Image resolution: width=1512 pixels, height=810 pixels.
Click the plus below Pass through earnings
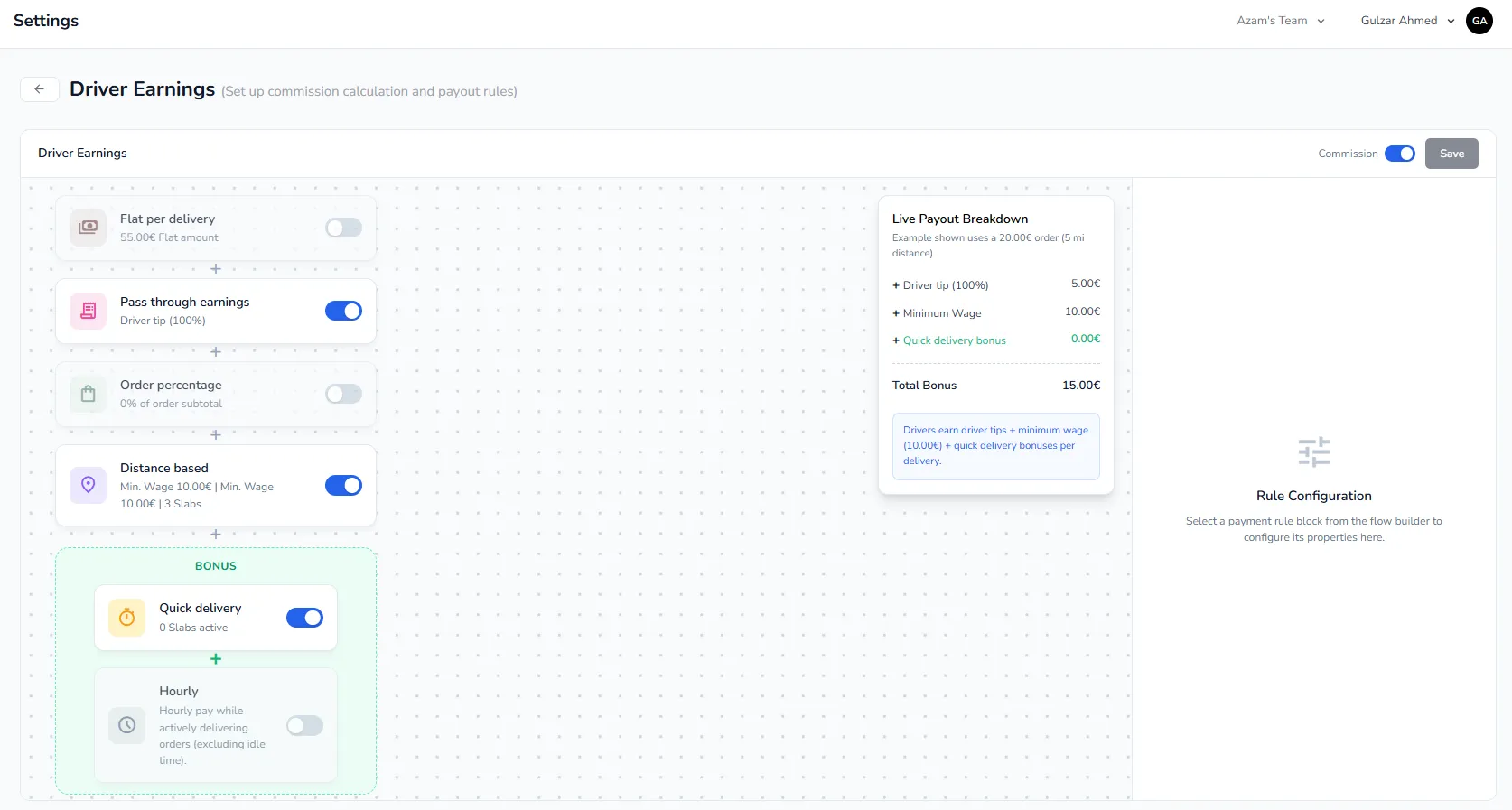(x=216, y=352)
